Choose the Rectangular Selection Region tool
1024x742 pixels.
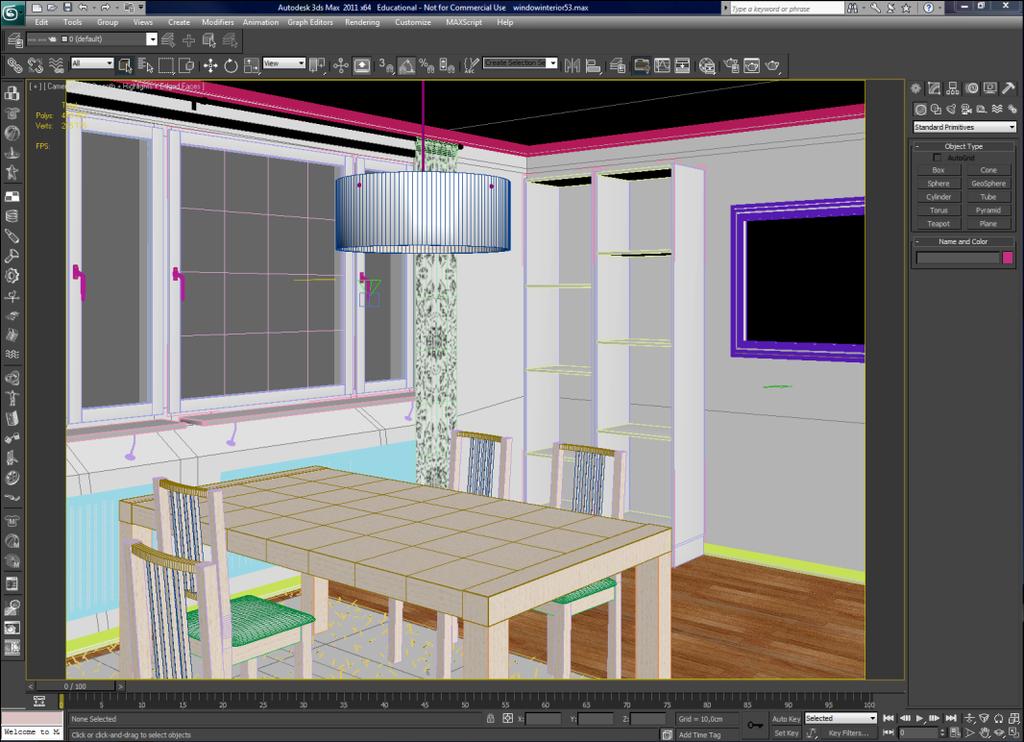pyautogui.click(x=167, y=65)
